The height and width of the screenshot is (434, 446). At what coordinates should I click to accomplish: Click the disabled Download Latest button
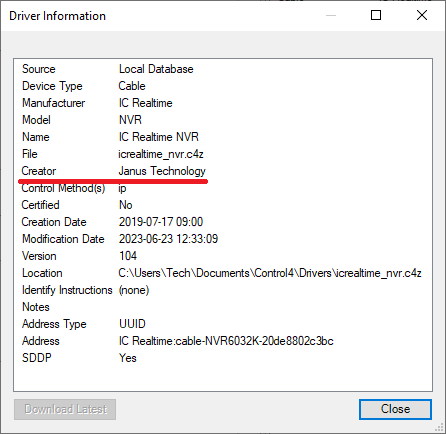(x=65, y=409)
